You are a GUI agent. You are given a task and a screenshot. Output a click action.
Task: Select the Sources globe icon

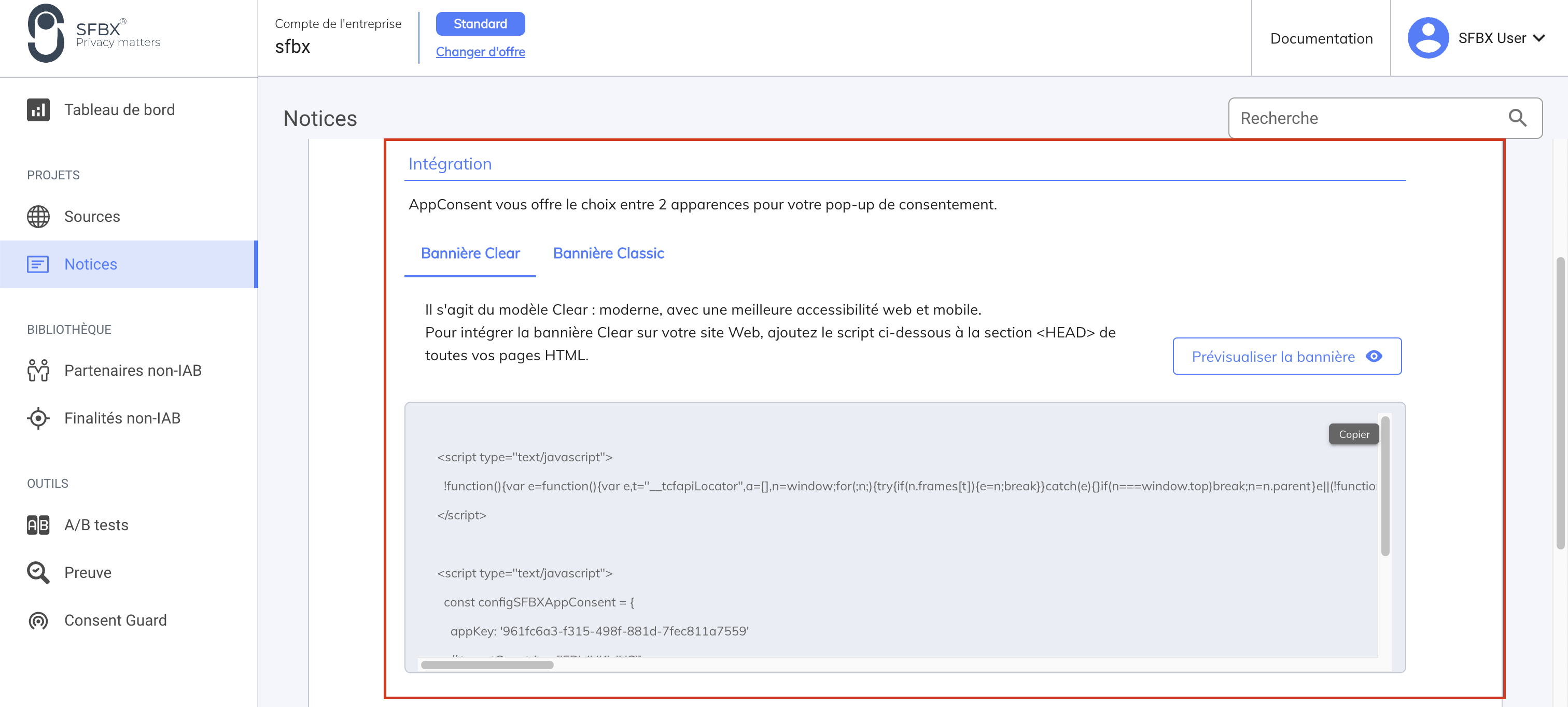pos(38,217)
